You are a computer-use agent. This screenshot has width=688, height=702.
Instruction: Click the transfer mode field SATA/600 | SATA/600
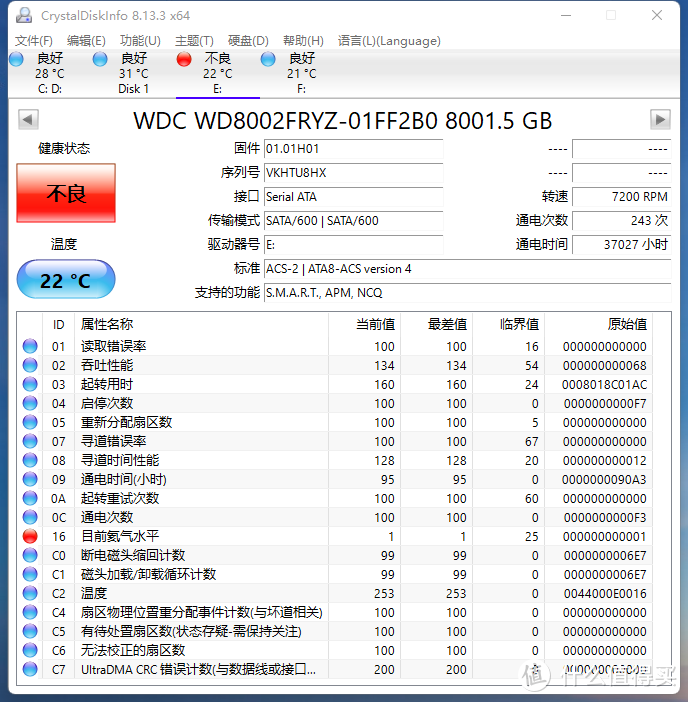click(353, 221)
